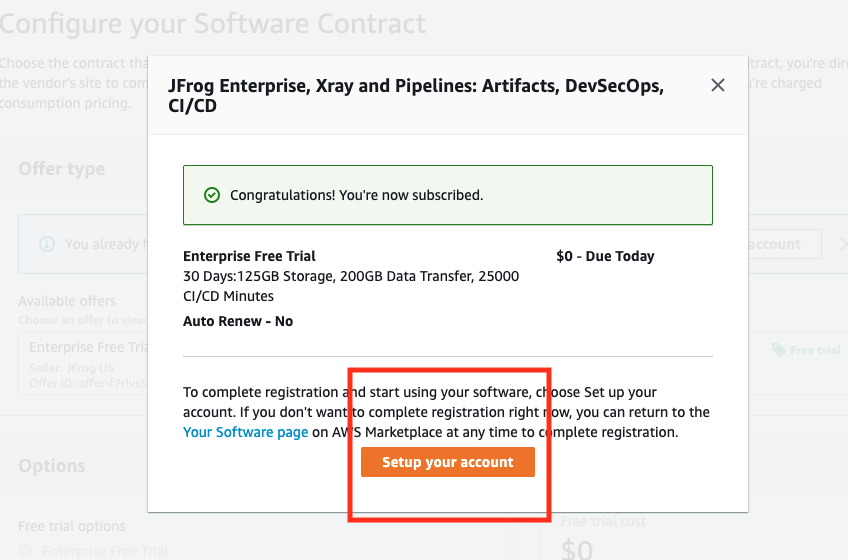Click the green success checkmark icon
Viewport: 848px width, 560px height.
click(x=211, y=195)
